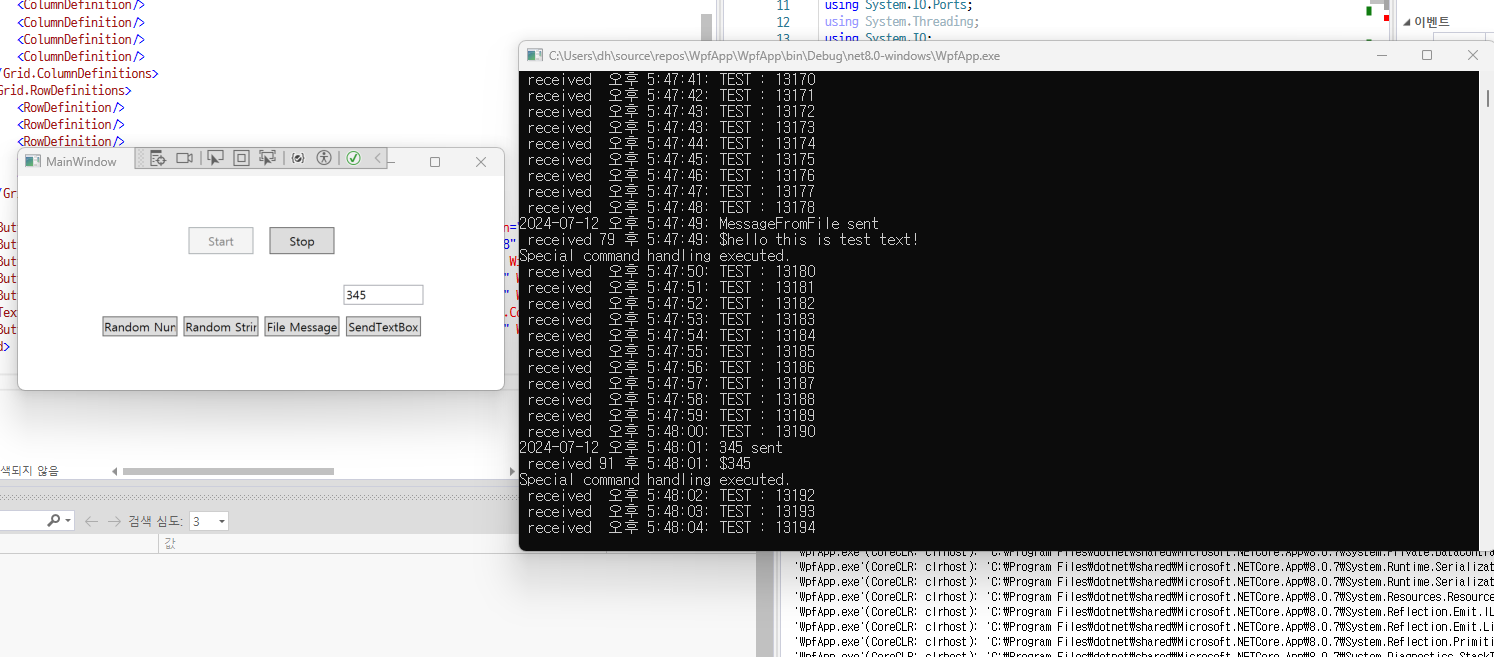
Task: Click the Grid.ColumnDefinitions> closing tag line
Action: click(79, 73)
